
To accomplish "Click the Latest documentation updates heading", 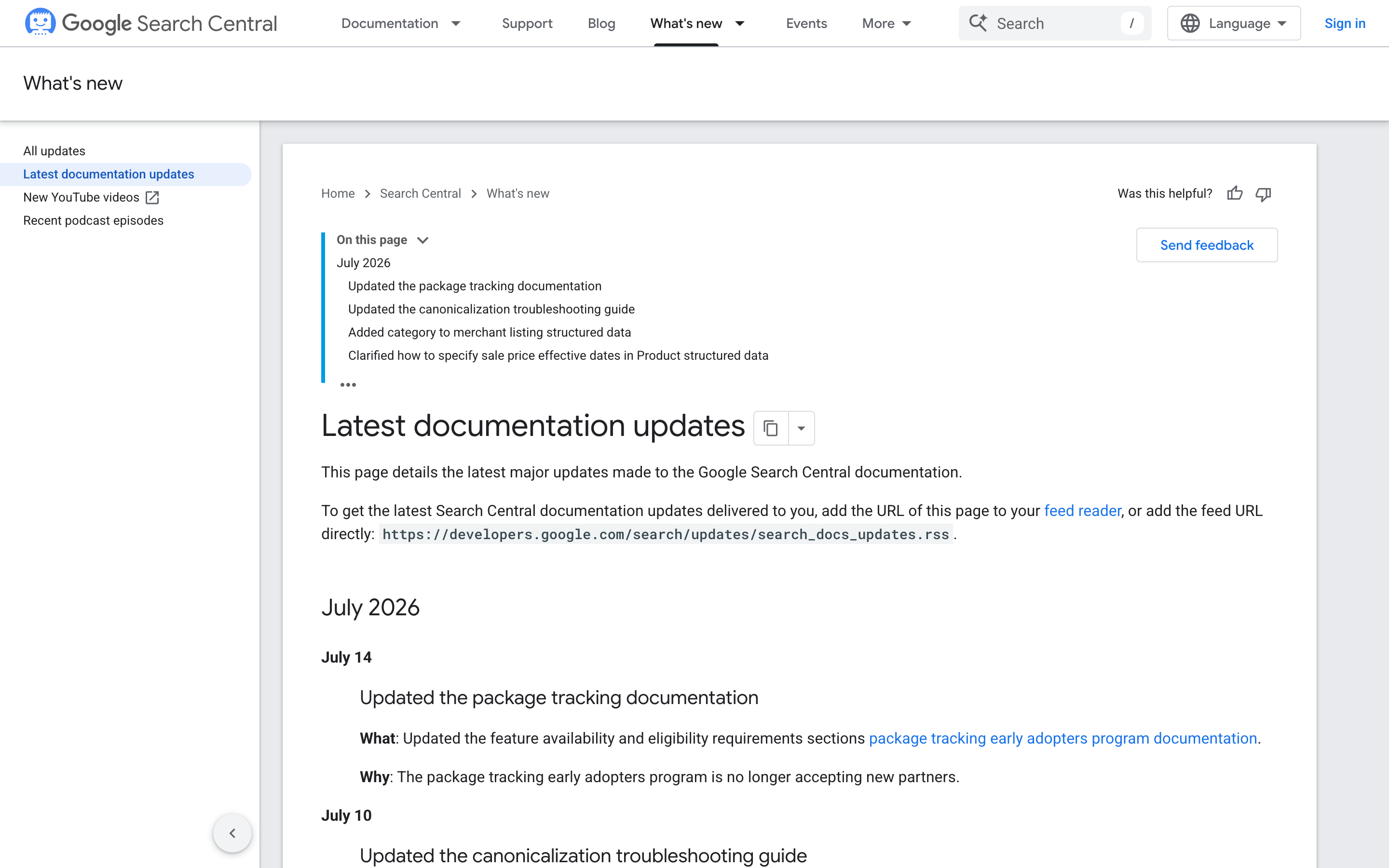I will 533,426.
